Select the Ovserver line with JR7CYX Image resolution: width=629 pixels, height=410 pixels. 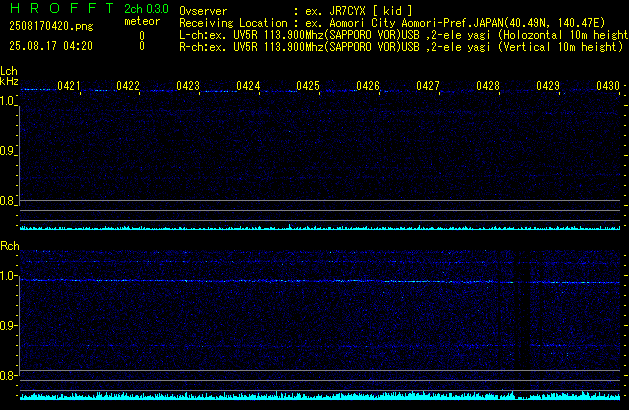click(x=296, y=11)
